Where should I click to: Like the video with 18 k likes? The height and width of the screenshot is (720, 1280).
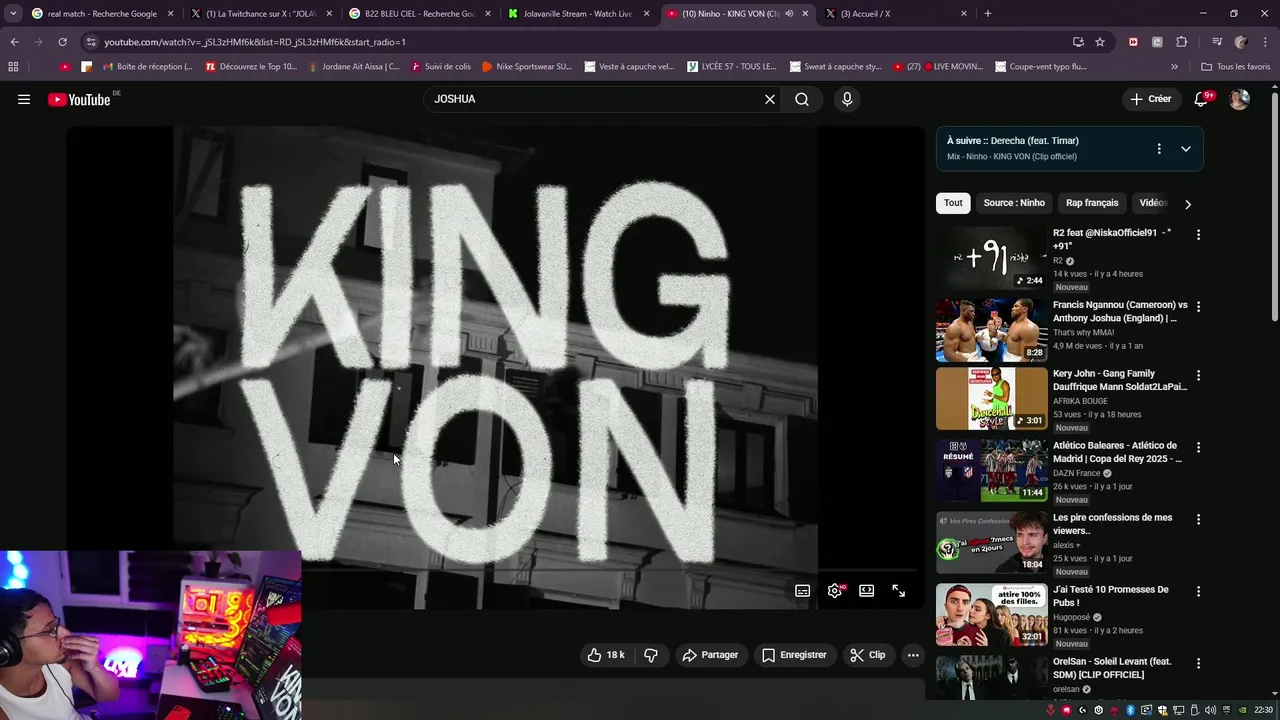[x=605, y=655]
